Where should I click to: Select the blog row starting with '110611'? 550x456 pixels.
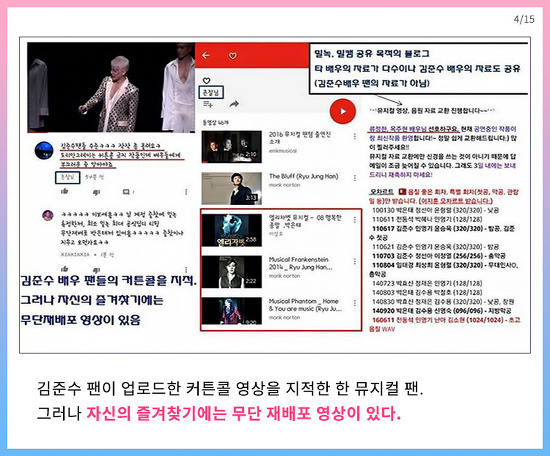(427, 219)
